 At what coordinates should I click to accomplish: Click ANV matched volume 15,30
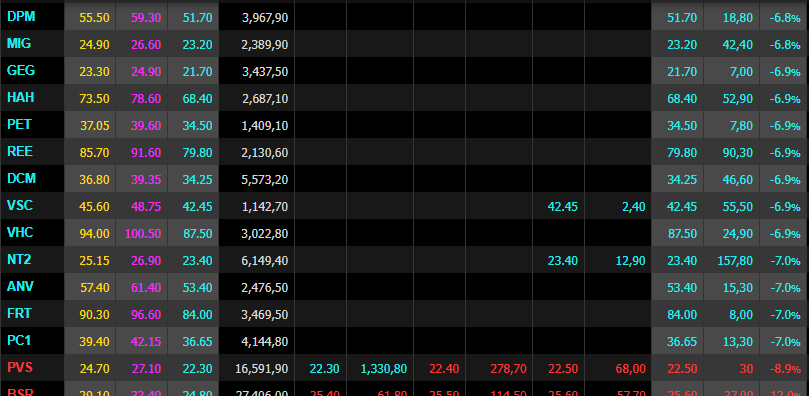click(738, 288)
